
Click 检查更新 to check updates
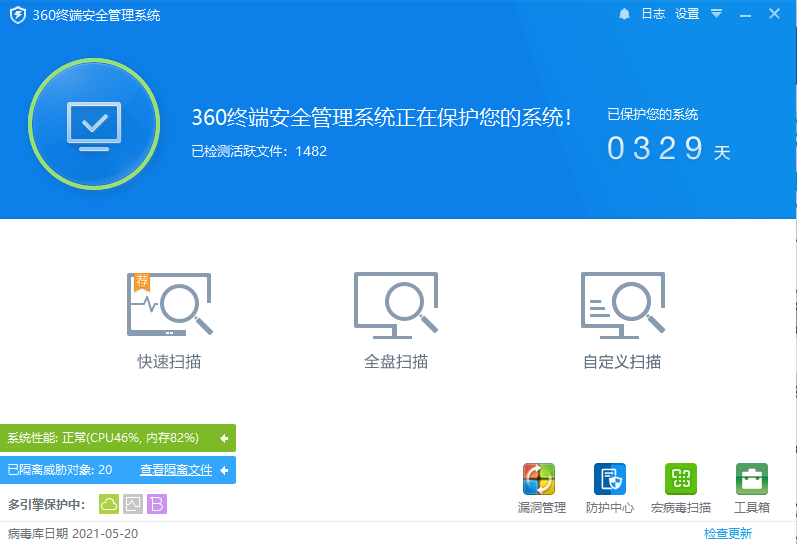727,533
